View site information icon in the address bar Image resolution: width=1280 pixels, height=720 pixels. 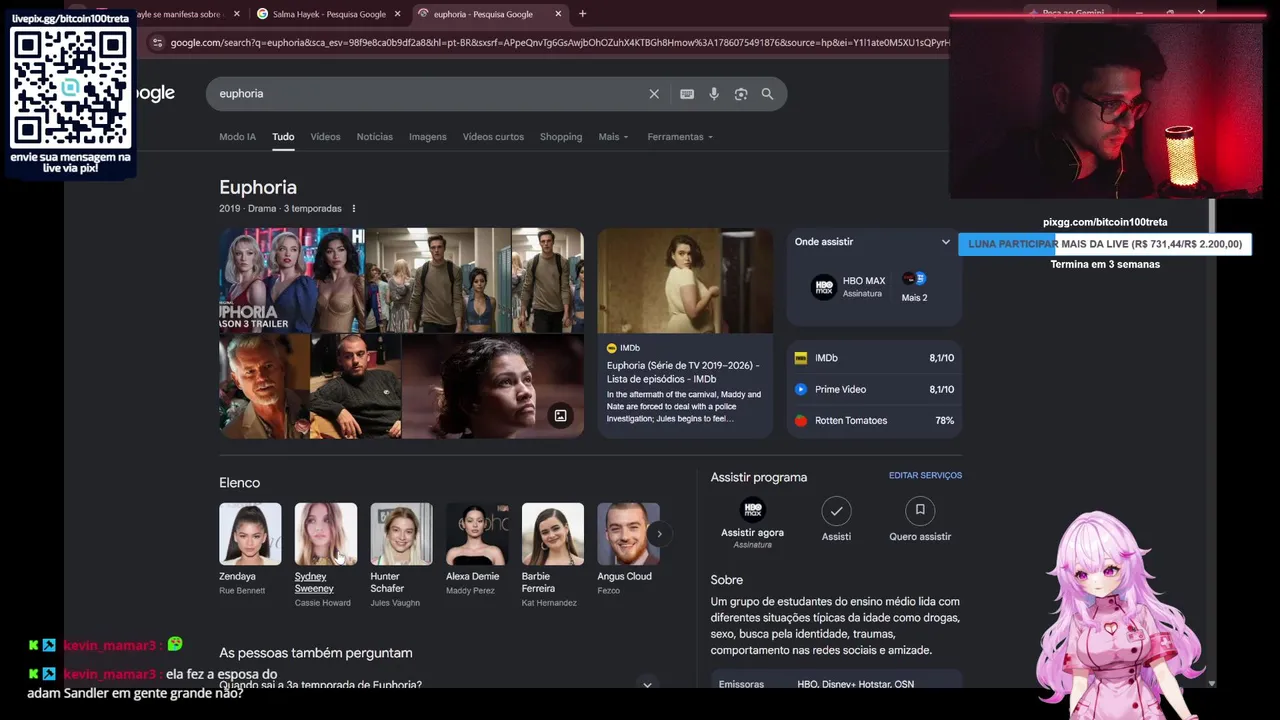point(157,43)
